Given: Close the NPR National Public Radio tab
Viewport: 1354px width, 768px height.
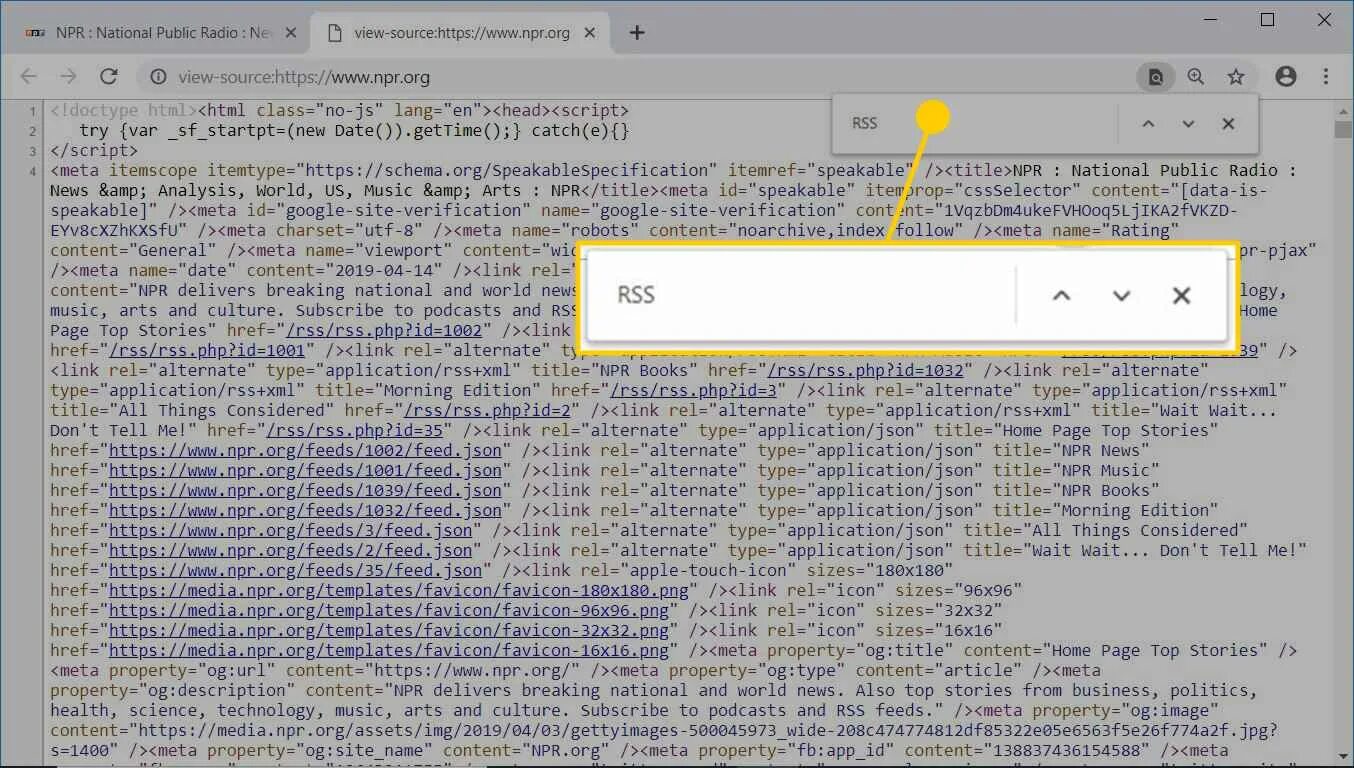Looking at the screenshot, I should click(x=293, y=33).
